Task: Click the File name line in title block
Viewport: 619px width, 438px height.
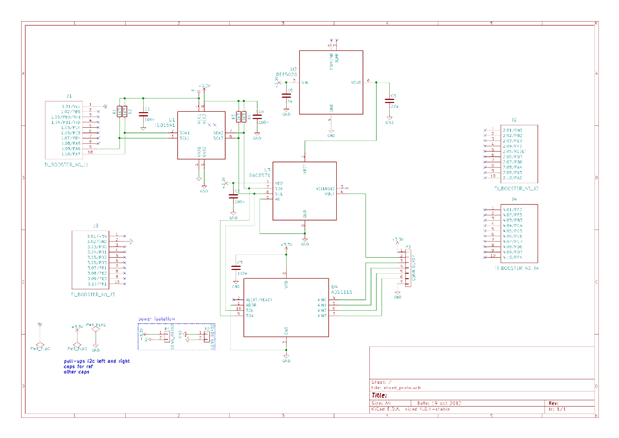Action: pos(396,388)
